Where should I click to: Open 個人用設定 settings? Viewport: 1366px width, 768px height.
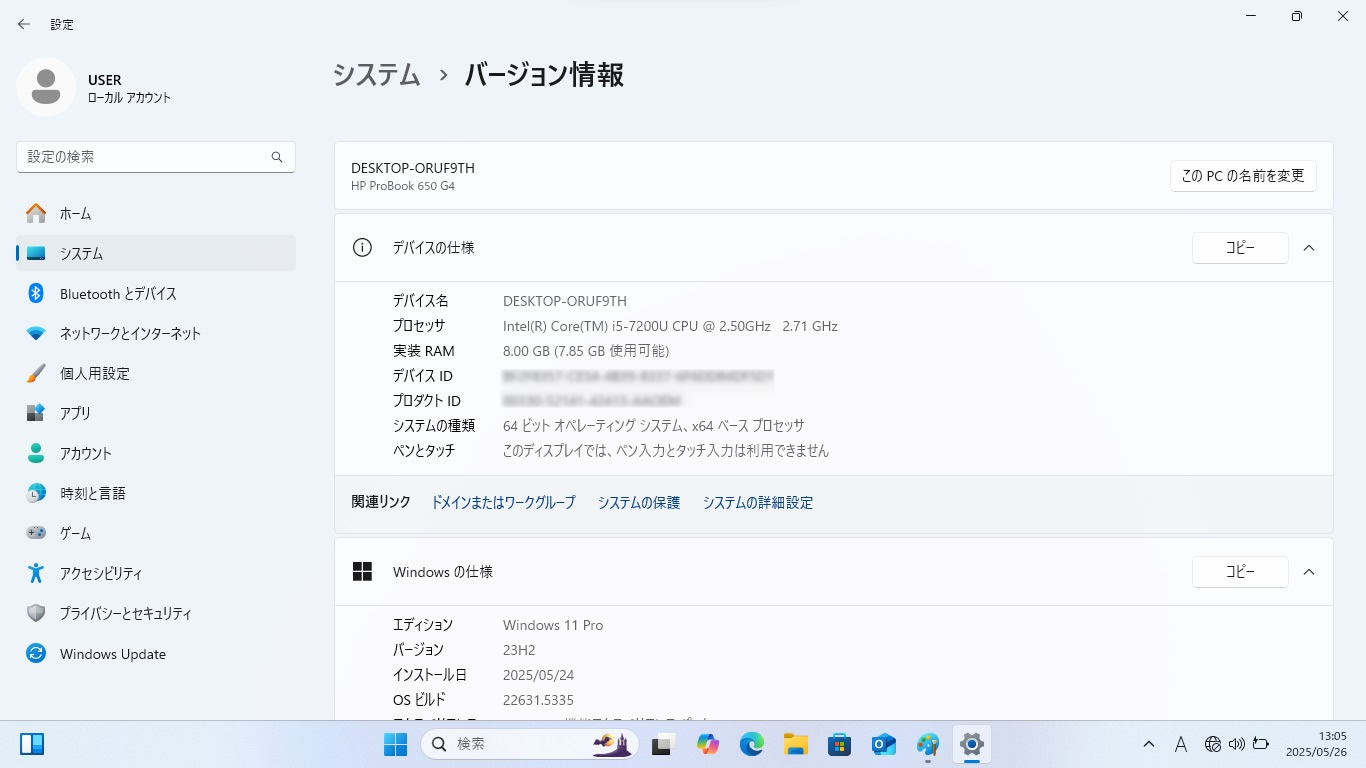[x=156, y=373]
